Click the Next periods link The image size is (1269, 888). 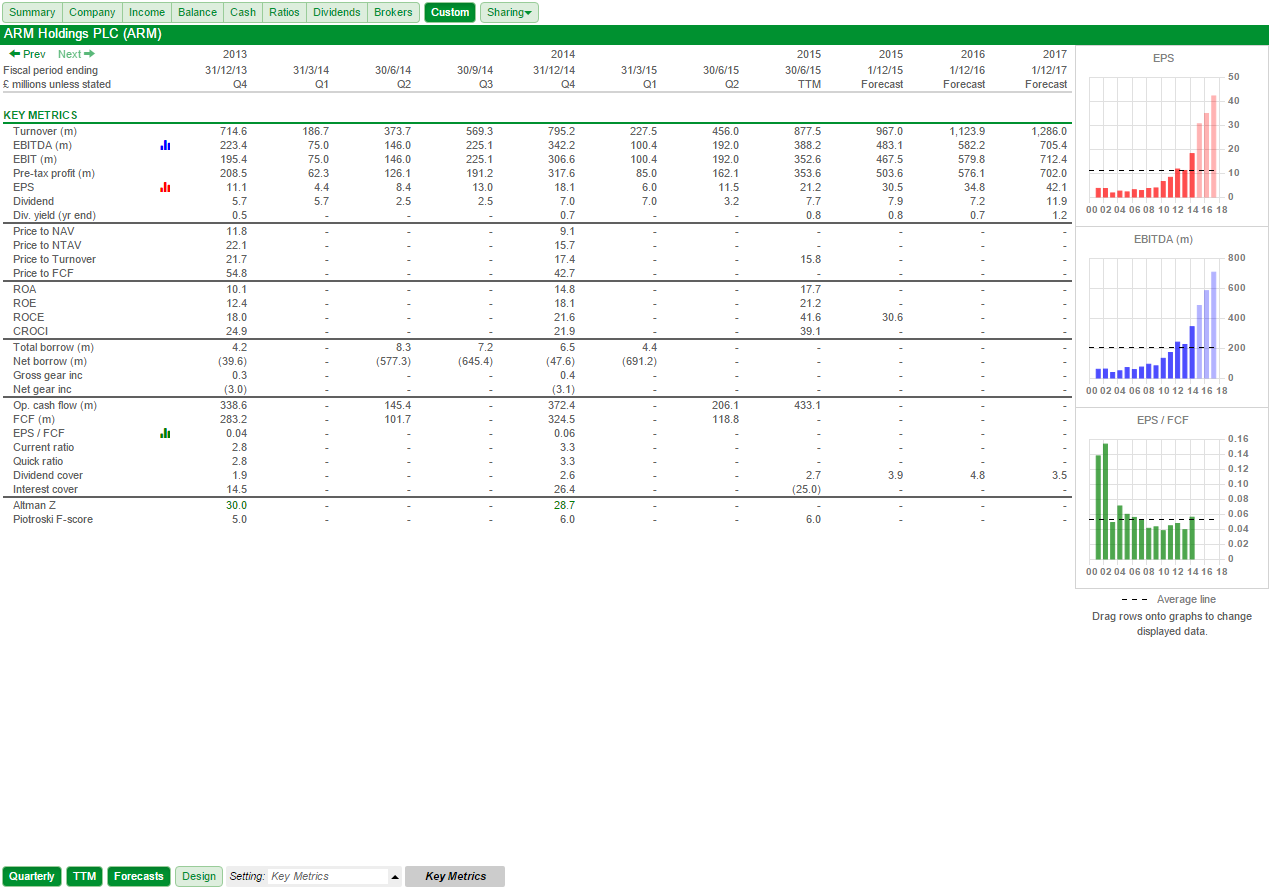click(x=76, y=54)
